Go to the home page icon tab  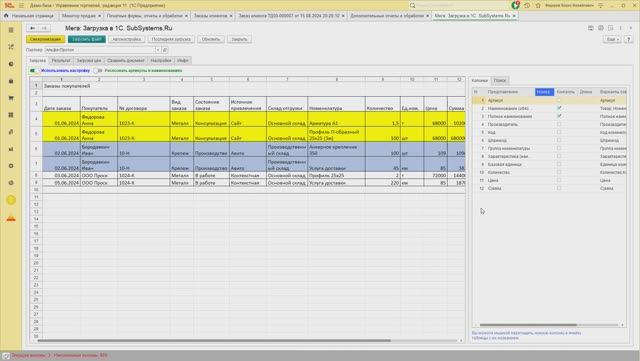6,16
